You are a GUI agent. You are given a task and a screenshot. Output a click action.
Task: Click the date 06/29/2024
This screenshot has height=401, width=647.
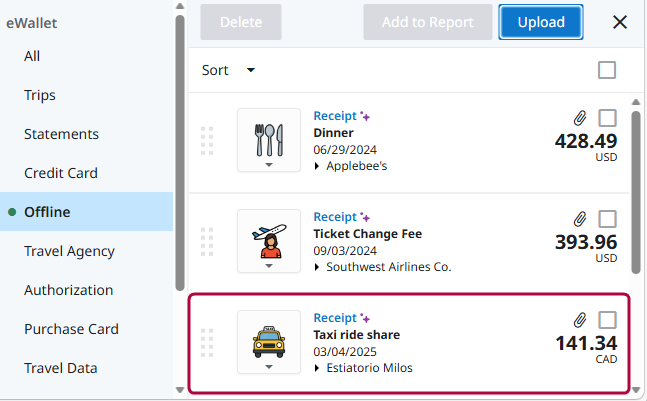pos(345,150)
